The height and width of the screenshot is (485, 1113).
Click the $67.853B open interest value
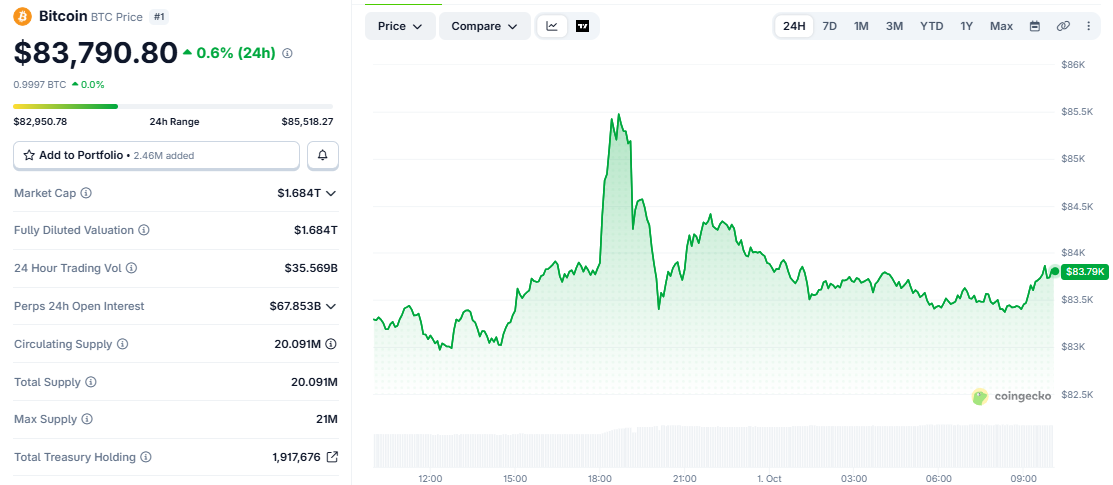click(x=295, y=307)
